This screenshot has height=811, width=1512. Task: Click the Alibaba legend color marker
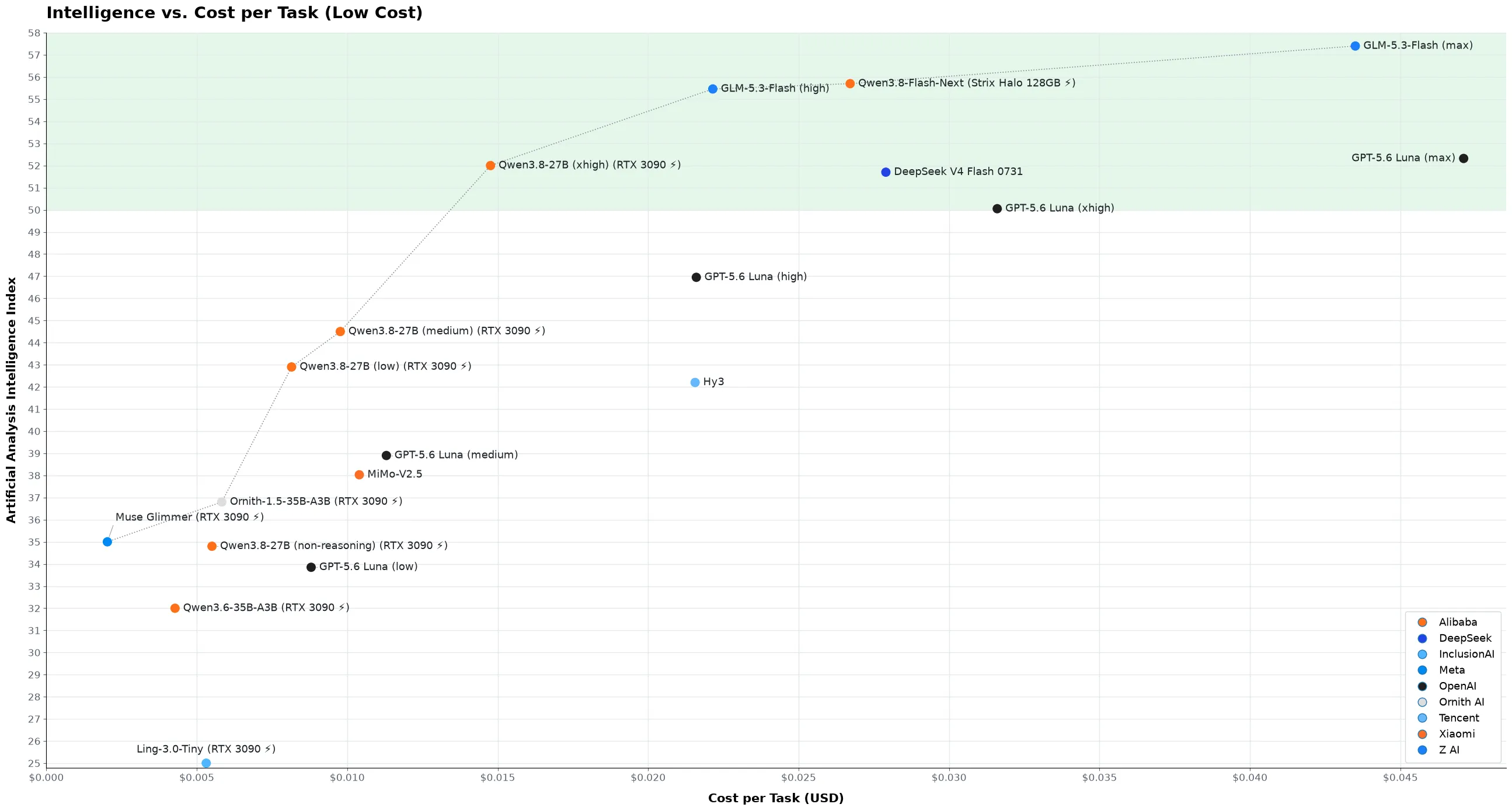1422,622
